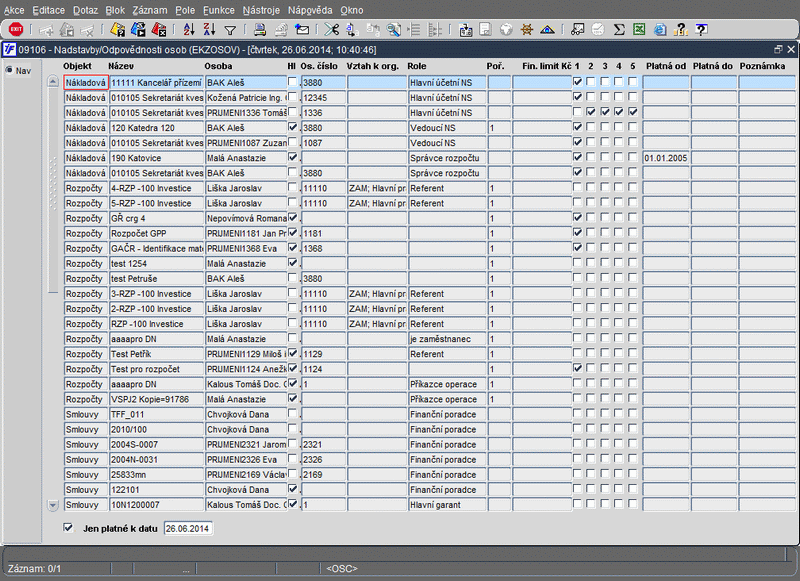Click the vertical scrollbar thumb beside the rows
This screenshot has height=581, width=800.
(53, 190)
